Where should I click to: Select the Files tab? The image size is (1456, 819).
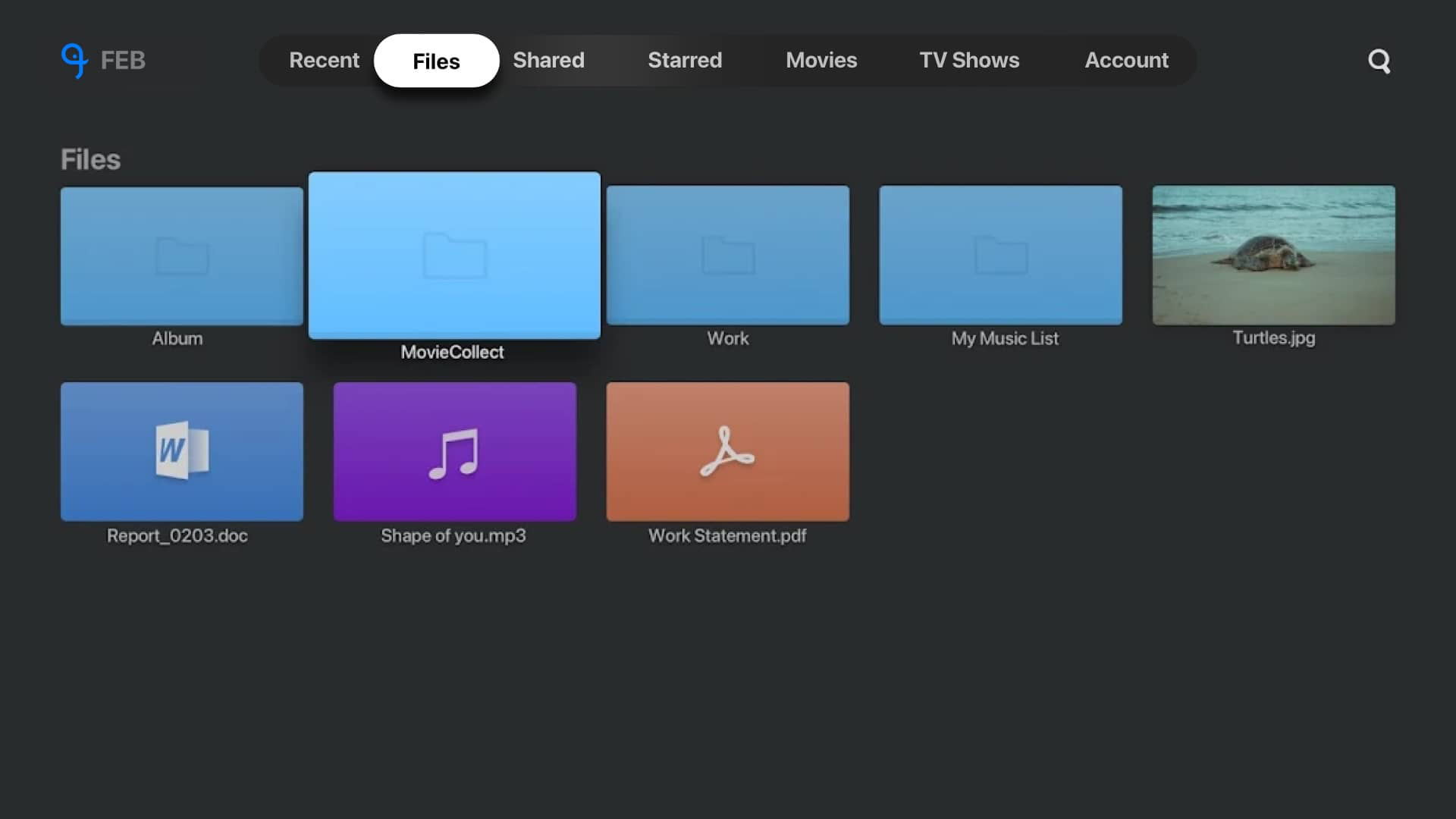pyautogui.click(x=436, y=61)
